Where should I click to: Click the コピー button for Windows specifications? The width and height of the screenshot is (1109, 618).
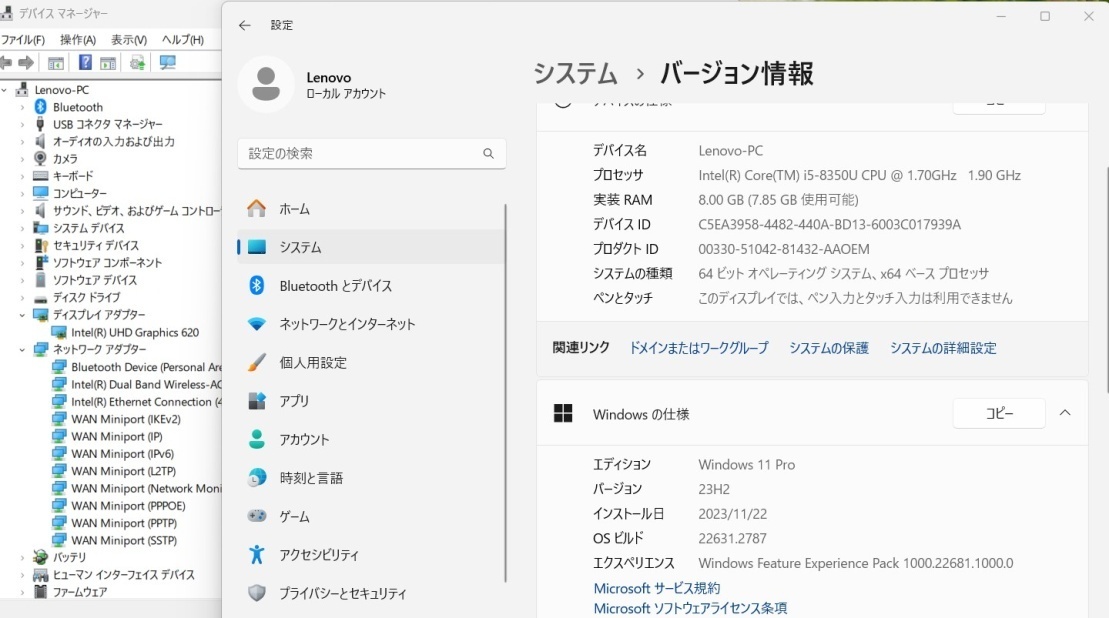pyautogui.click(x=998, y=412)
